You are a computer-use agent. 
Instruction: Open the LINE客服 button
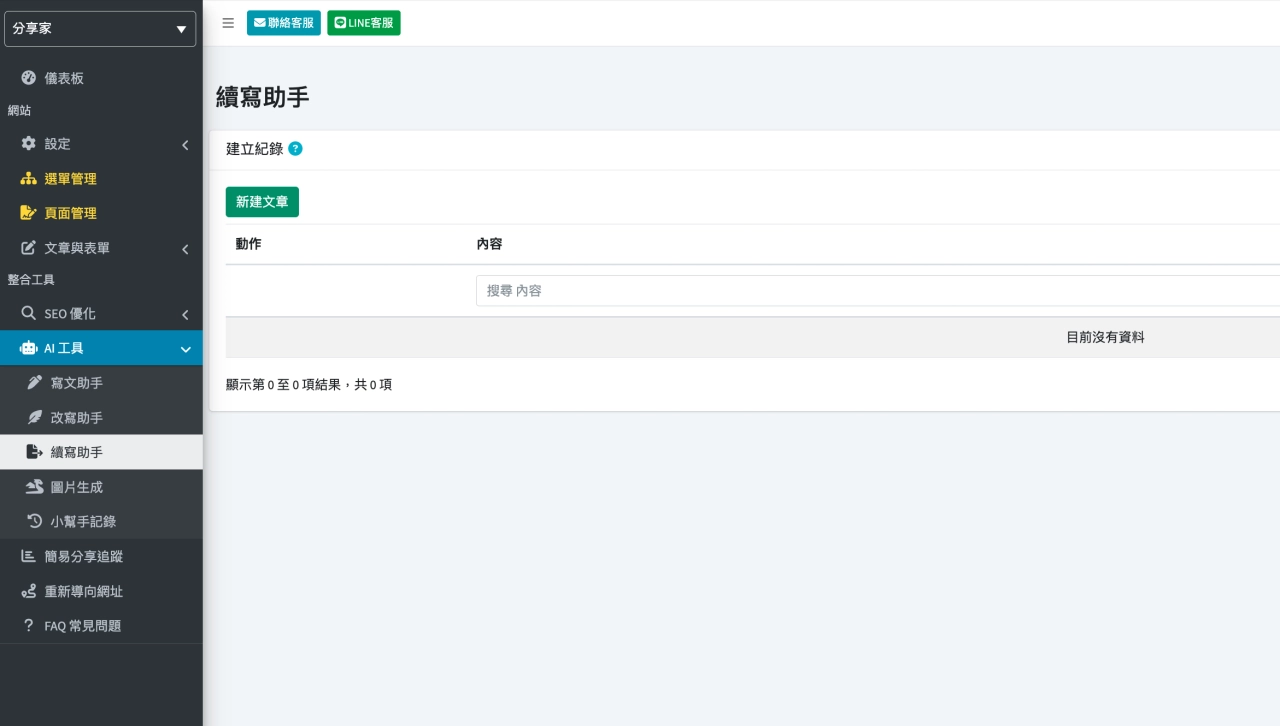[x=364, y=23]
